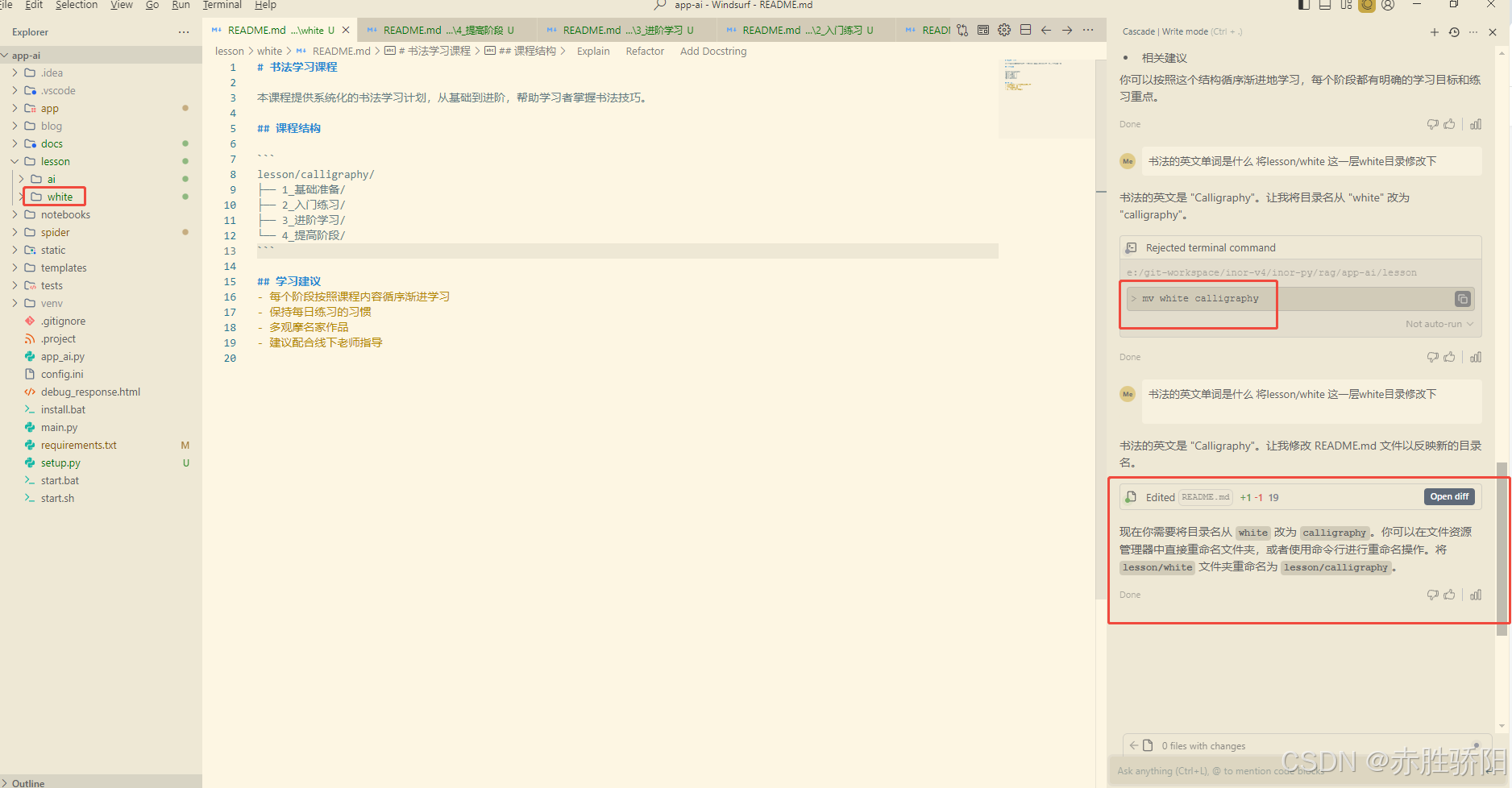Click README.md file chip in Edited row
Image resolution: width=1512 pixels, height=788 pixels.
(1206, 497)
